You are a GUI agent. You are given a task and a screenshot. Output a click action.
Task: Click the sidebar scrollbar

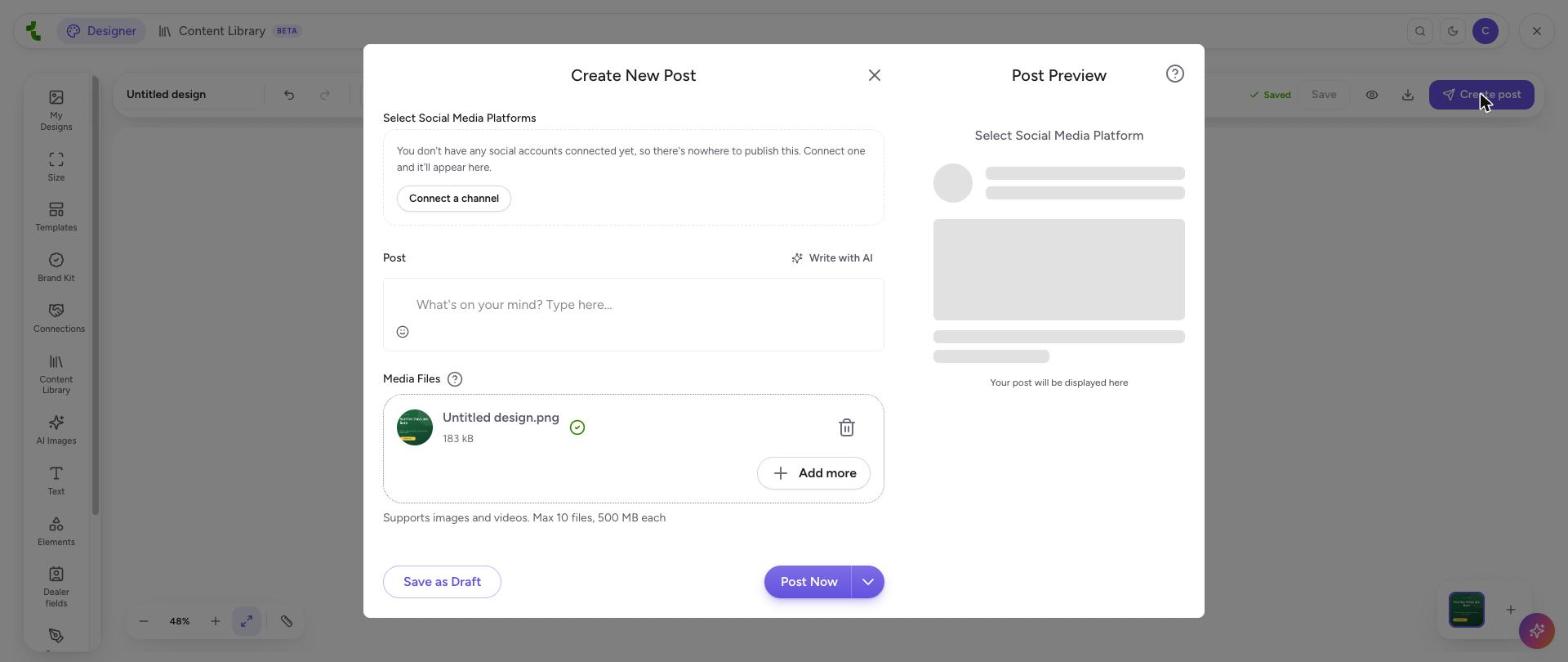[96, 295]
